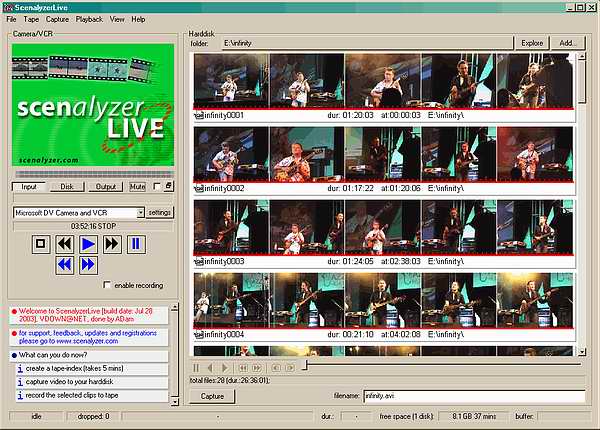
Task: Click the file icon beside infinity0003
Action: pos(199,261)
